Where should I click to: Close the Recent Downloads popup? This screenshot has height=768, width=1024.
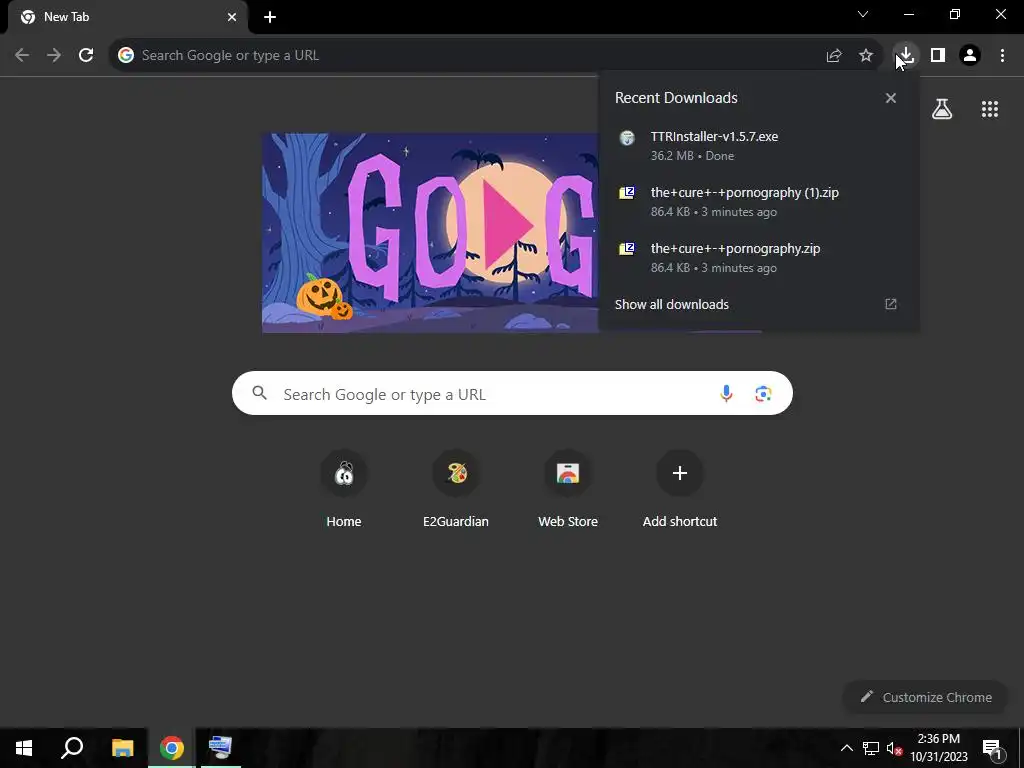pyautogui.click(x=891, y=98)
